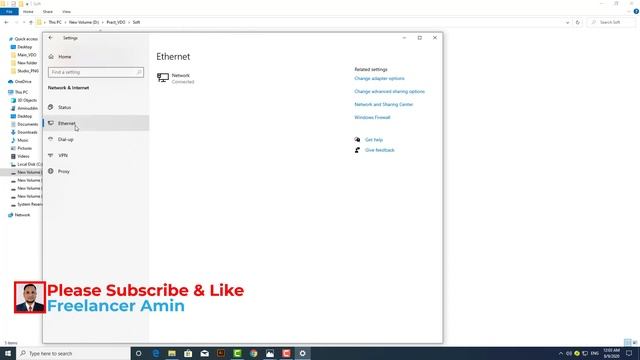Show hidden system tray icons
This screenshot has height=360, width=640.
point(561,353)
